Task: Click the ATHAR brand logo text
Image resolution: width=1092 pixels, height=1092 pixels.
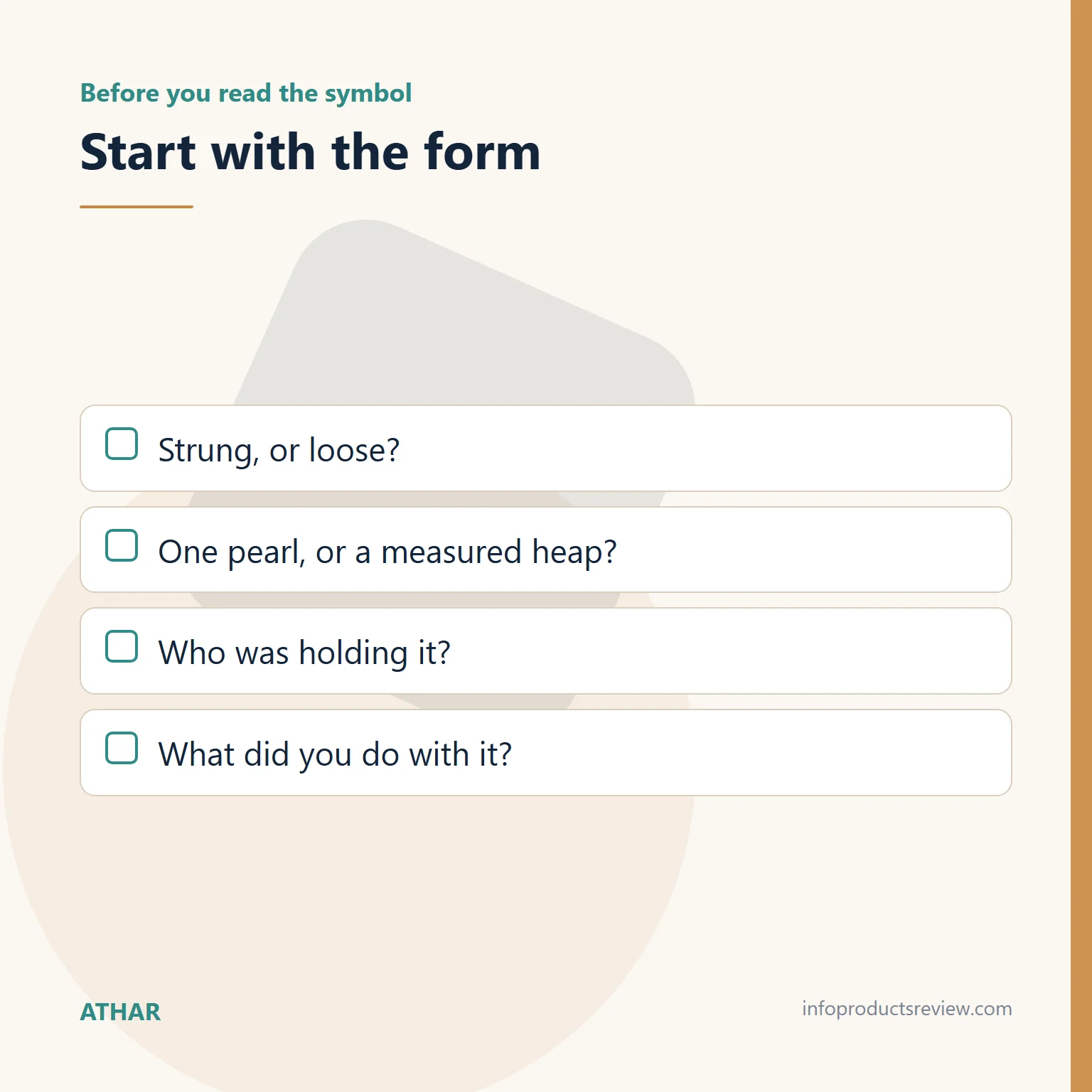Action: (120, 1012)
